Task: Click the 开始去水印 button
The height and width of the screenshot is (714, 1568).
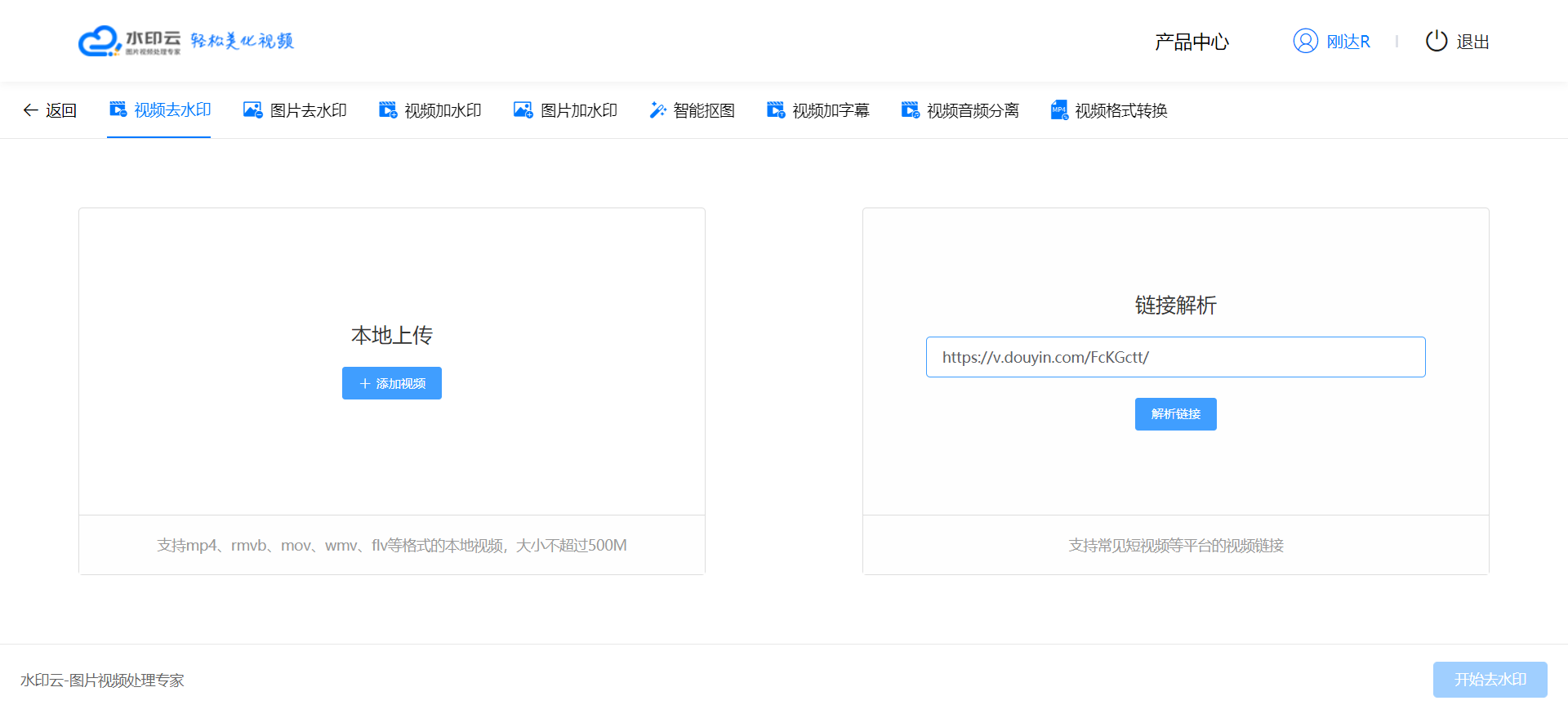Action: pos(1490,680)
